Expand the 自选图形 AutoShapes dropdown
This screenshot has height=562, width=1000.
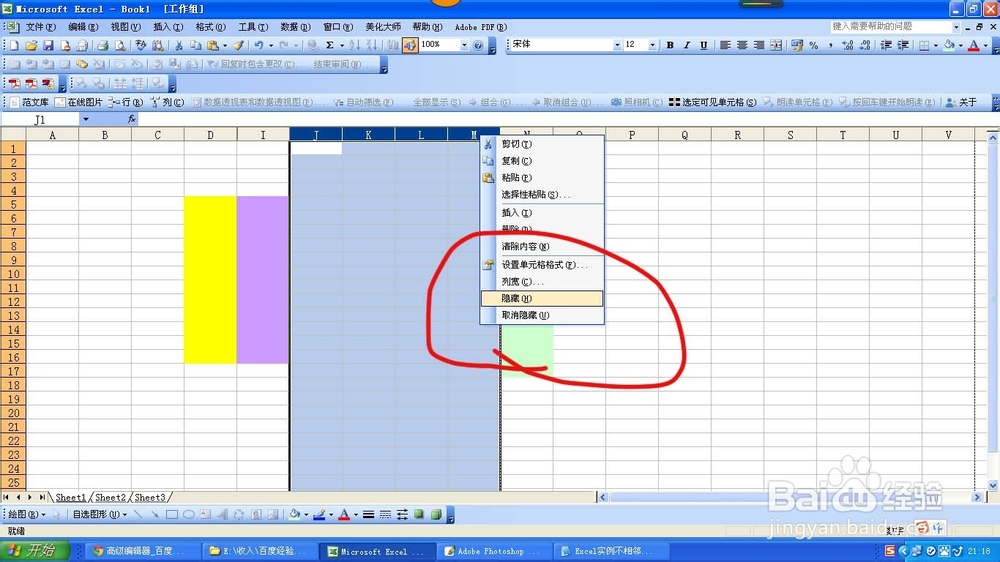99,514
